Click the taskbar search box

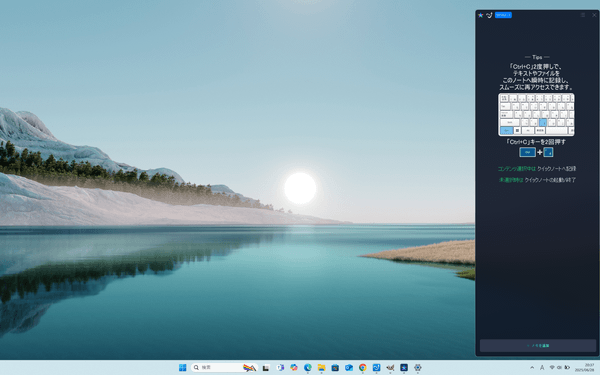pos(224,368)
